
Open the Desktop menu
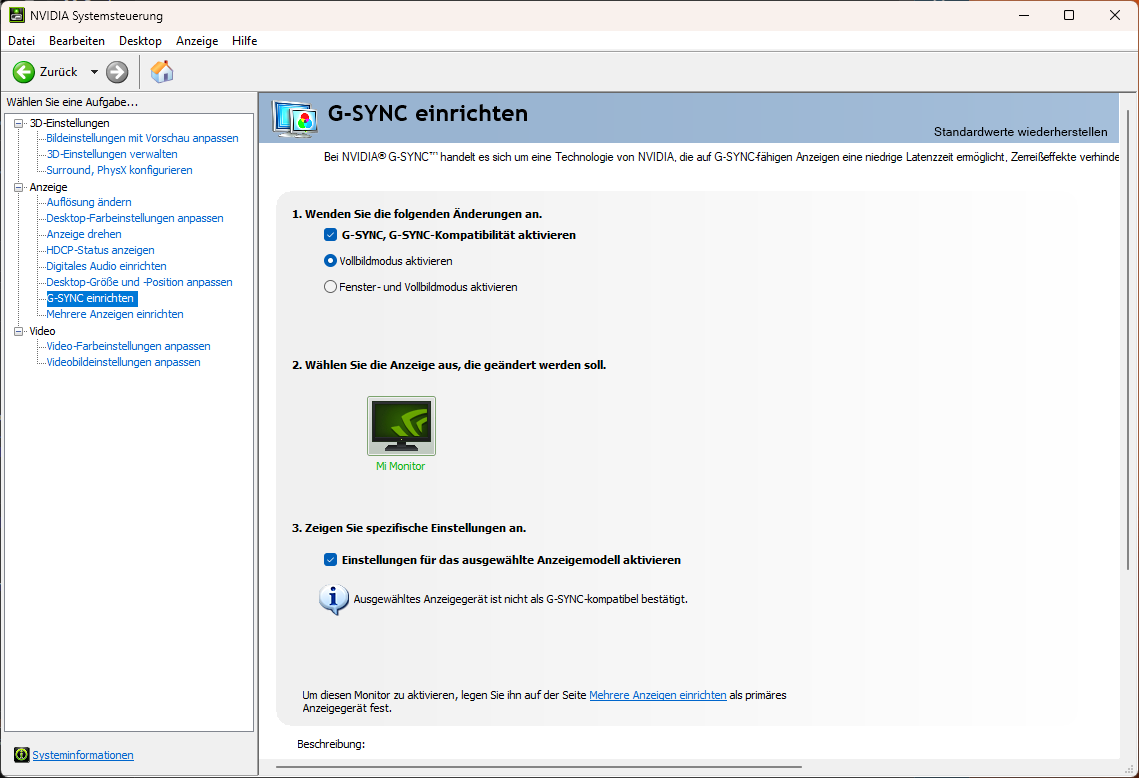(x=140, y=41)
